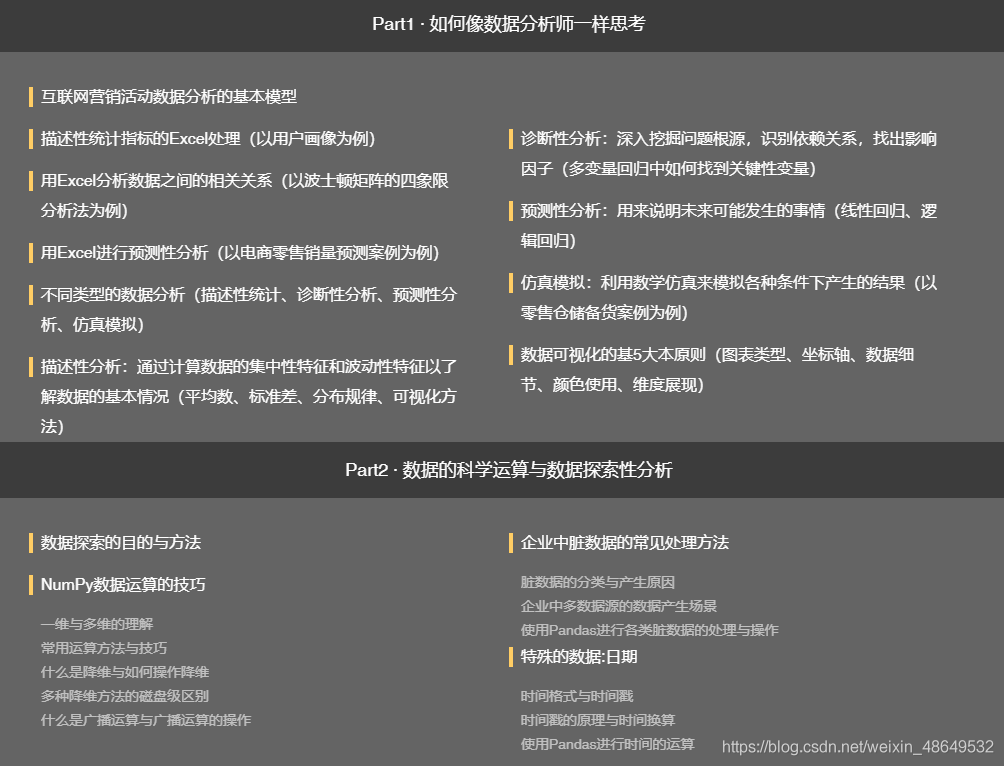
Task: Click 什么是广播运算与广播运算的操作 sub-item
Action: pyautogui.click(x=146, y=720)
